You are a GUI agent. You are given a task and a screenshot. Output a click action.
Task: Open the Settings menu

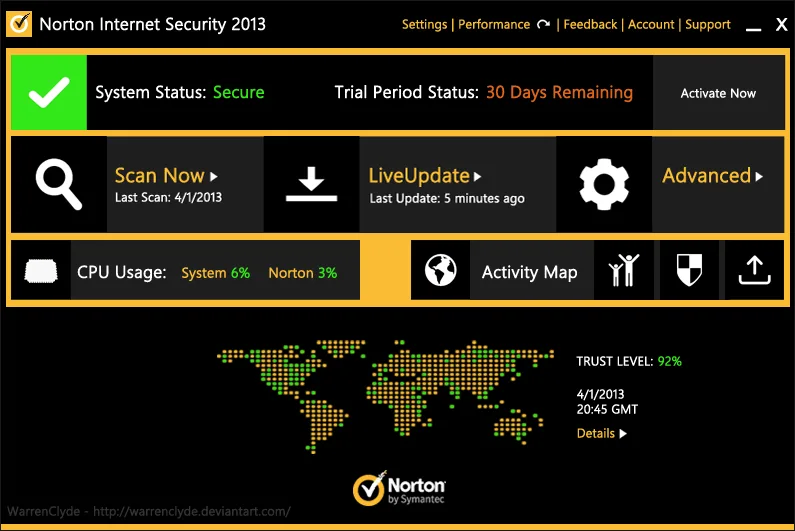tap(424, 24)
